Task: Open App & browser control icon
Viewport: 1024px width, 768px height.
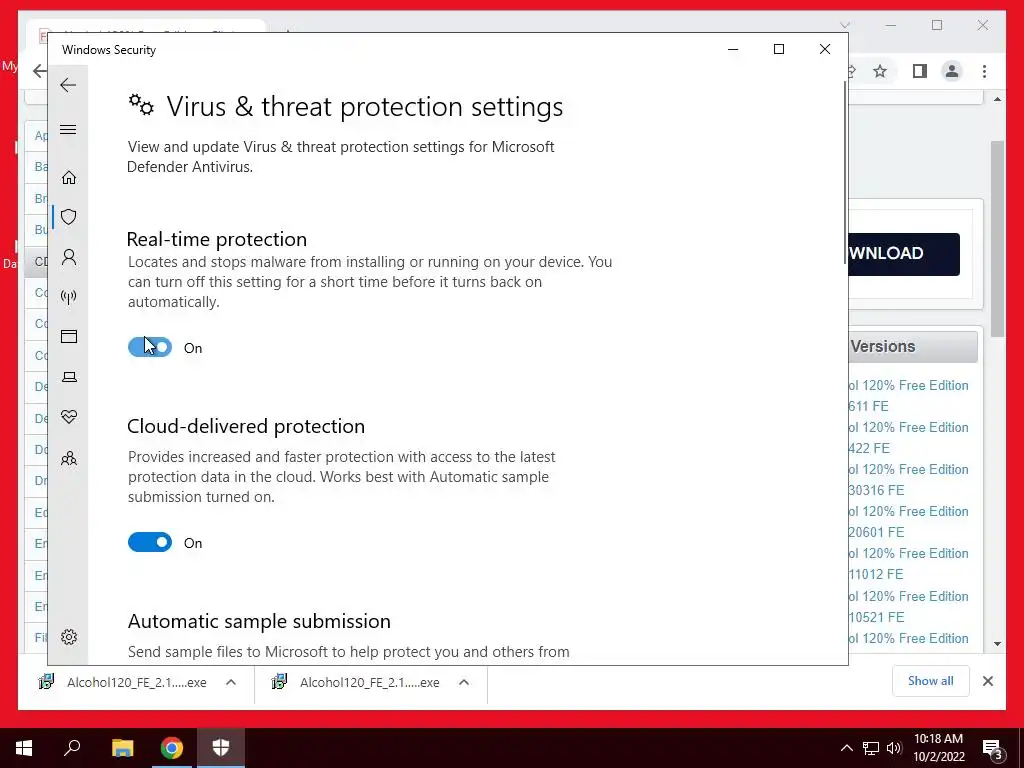Action: coord(69,336)
